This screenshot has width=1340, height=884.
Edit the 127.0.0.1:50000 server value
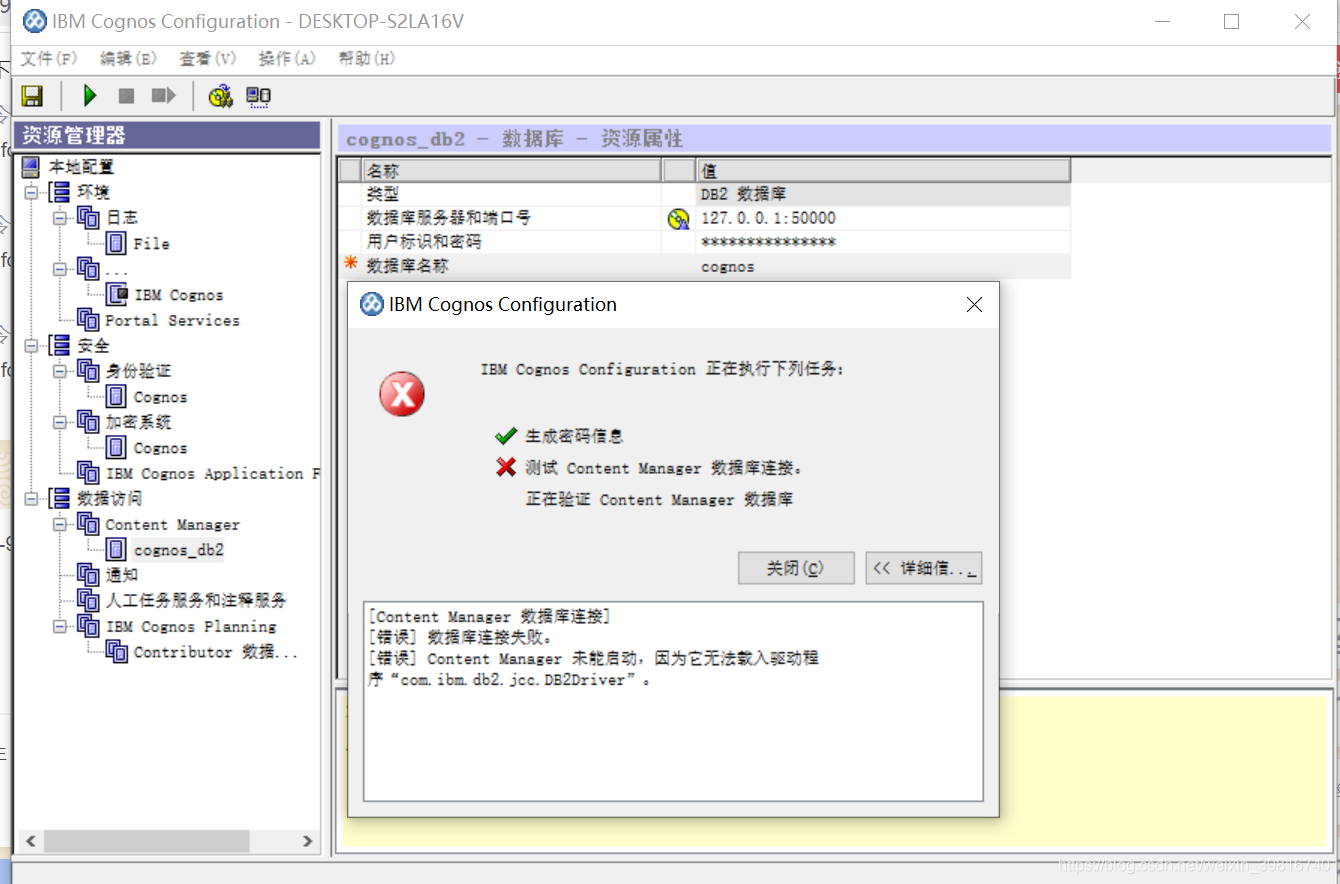tap(883, 218)
